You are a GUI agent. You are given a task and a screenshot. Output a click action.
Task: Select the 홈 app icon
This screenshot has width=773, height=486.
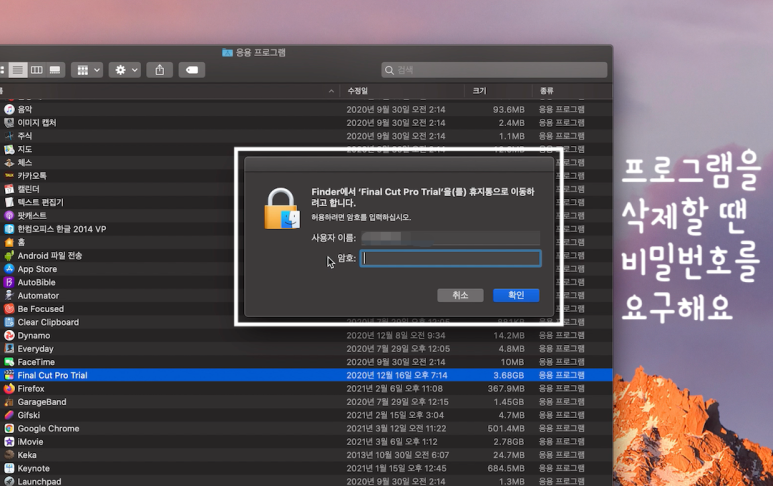(9, 243)
